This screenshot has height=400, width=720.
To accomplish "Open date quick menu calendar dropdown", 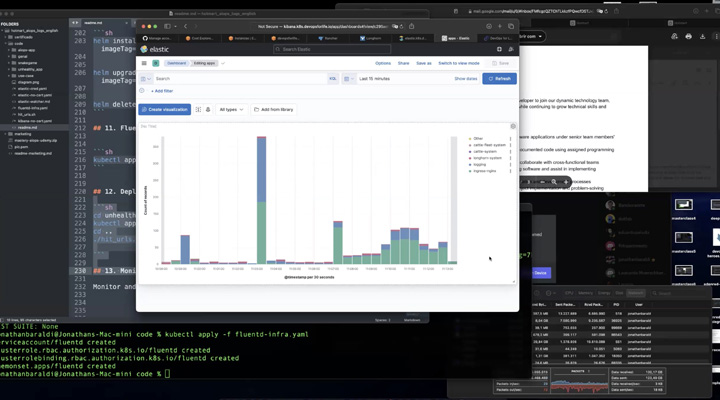I will click(x=349, y=79).
